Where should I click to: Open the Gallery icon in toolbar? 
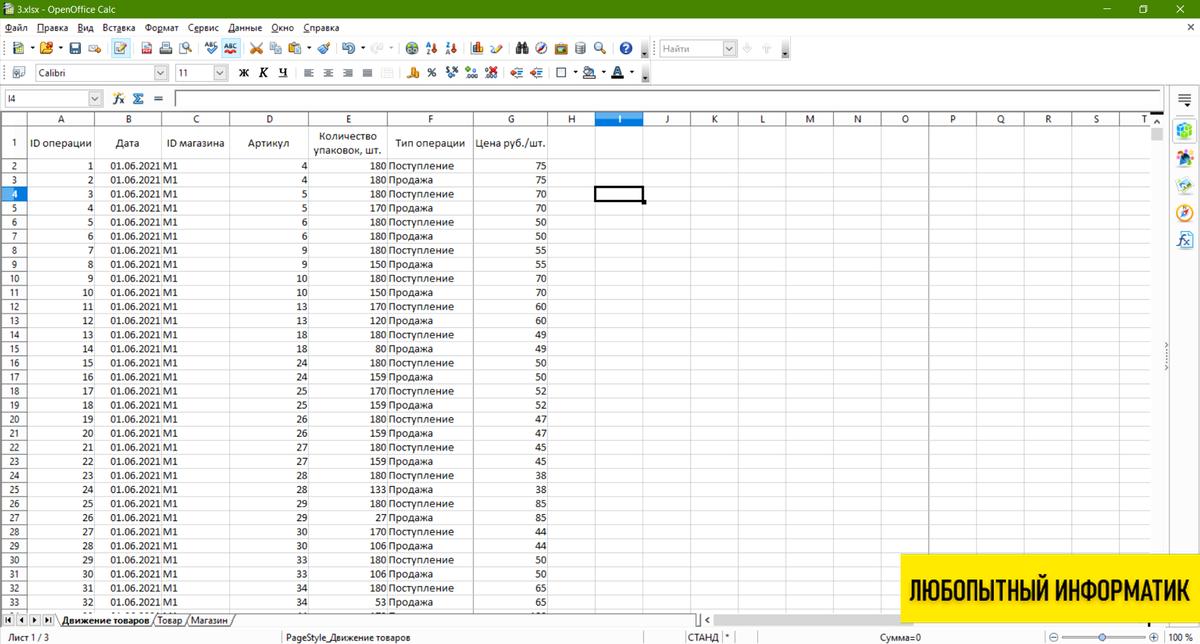561,48
